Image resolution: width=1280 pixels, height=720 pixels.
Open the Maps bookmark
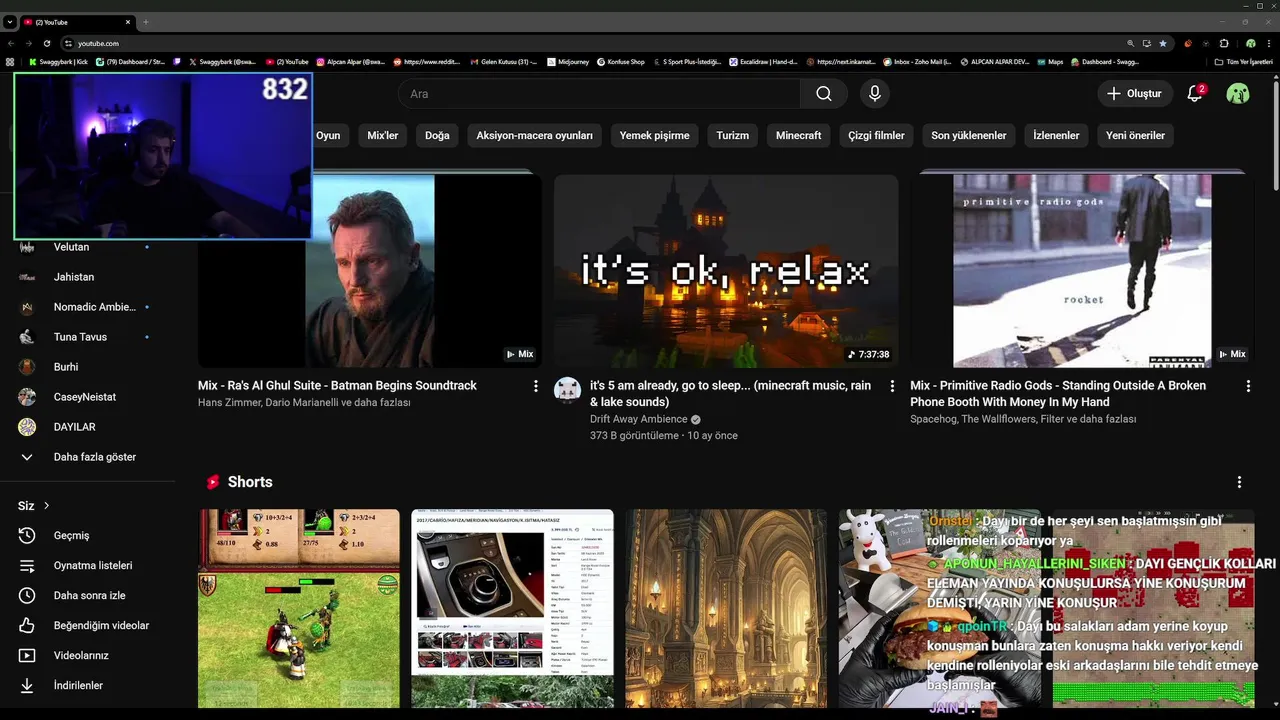[x=1050, y=62]
